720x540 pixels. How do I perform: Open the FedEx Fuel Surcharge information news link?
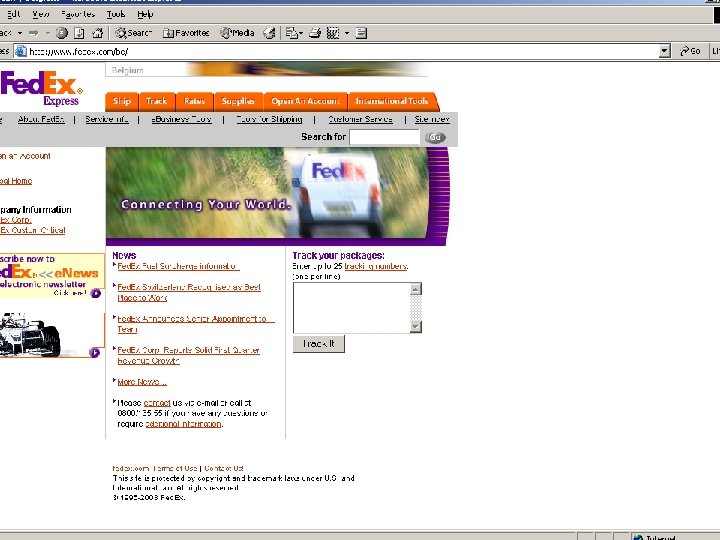(x=178, y=266)
